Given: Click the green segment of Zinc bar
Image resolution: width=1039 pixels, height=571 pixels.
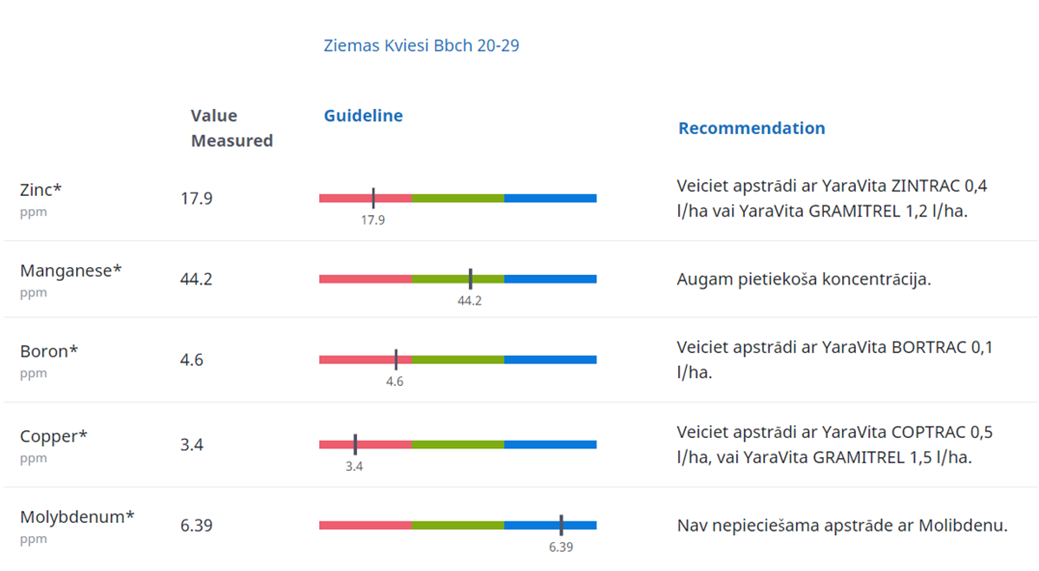Looking at the screenshot, I should pos(457,198).
